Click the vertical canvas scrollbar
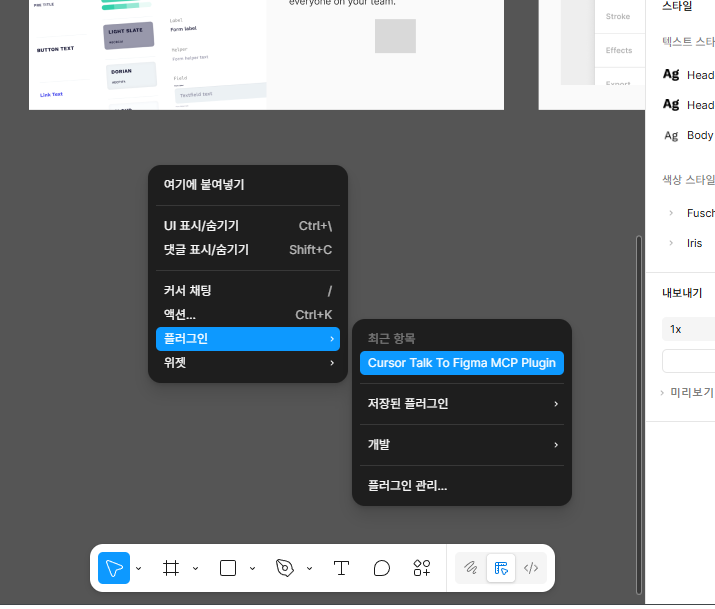The width and height of the screenshot is (715, 609). (x=639, y=415)
